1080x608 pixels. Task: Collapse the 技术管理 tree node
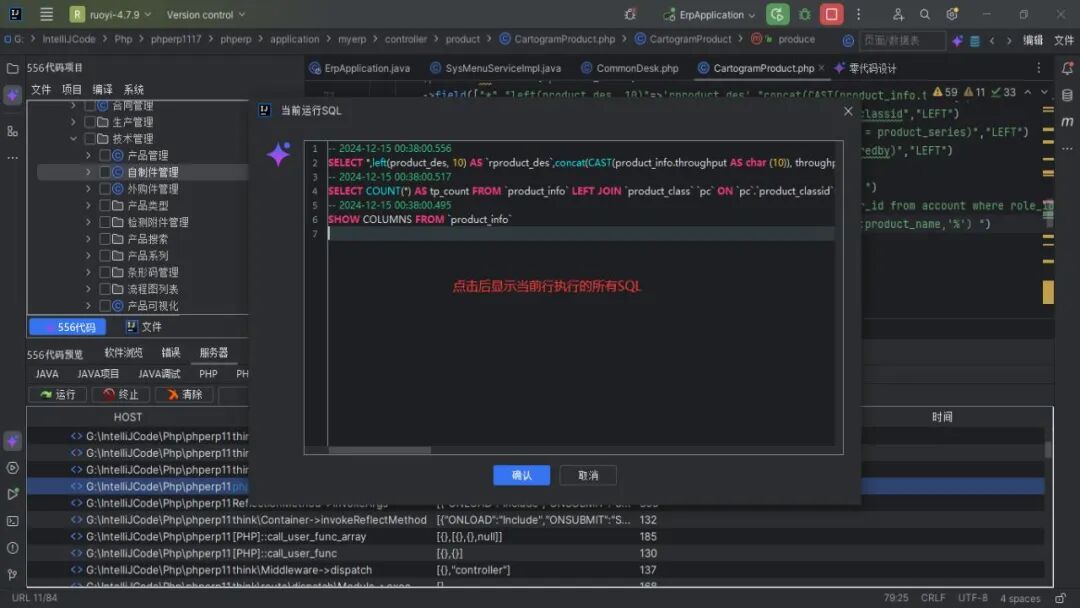(x=74, y=138)
